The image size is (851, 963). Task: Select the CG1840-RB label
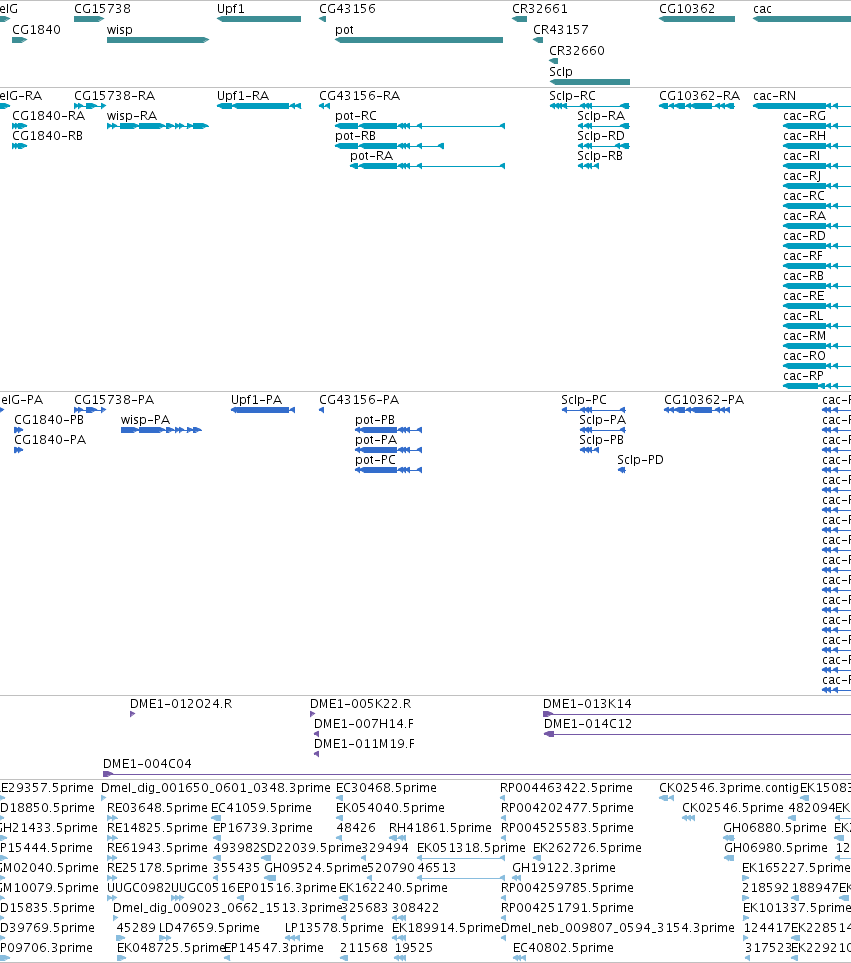click(x=47, y=136)
